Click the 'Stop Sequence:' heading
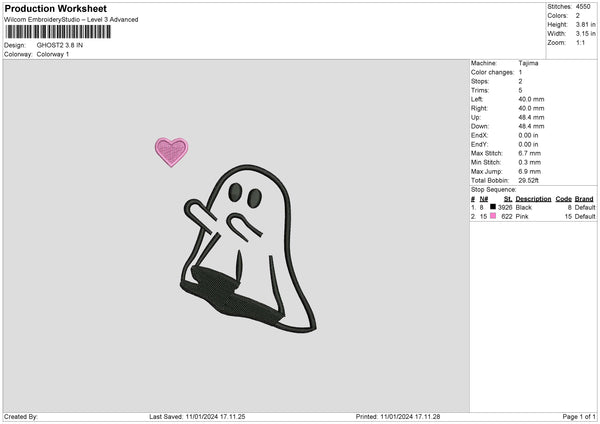This screenshot has height=424, width=600. (x=494, y=190)
